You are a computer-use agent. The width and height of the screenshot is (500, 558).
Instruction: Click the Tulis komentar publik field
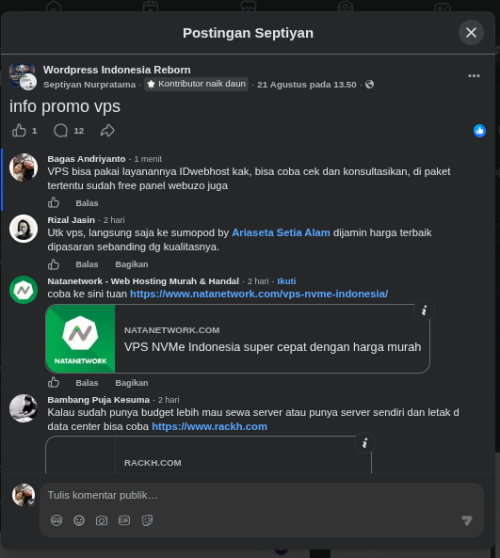(262, 495)
